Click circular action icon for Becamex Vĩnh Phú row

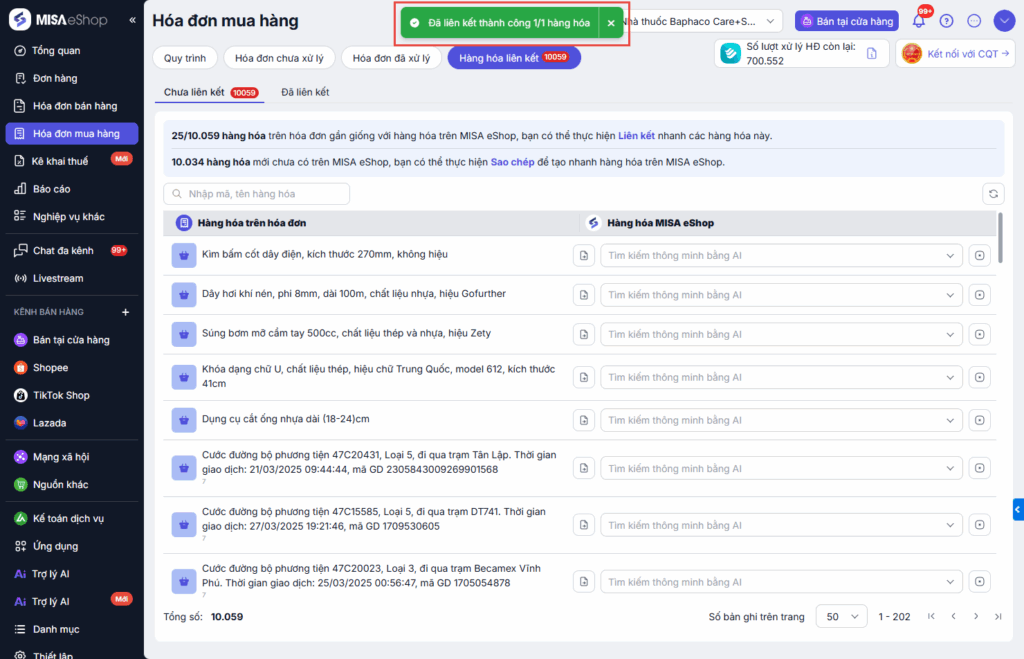[x=980, y=582]
